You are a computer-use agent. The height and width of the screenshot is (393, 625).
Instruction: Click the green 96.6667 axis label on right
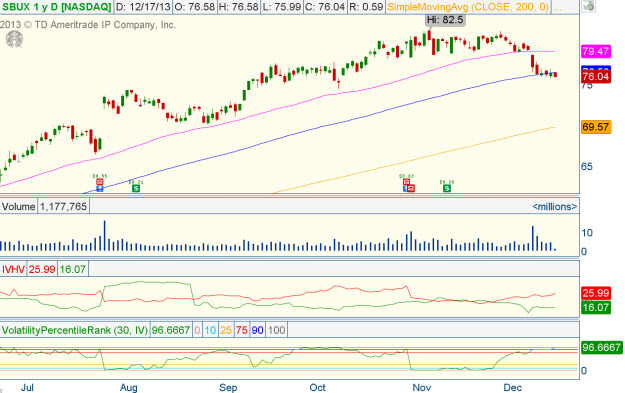point(601,348)
